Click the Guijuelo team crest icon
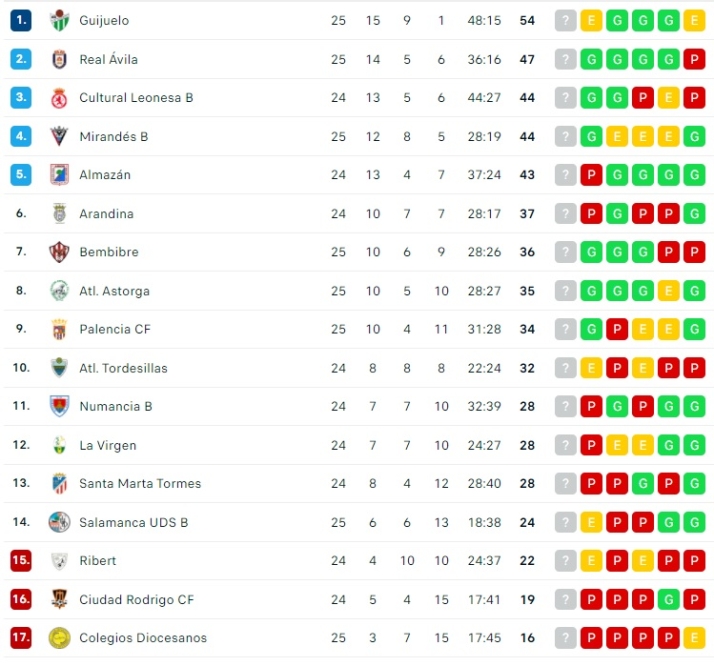This screenshot has height=666, width=714. 59,20
